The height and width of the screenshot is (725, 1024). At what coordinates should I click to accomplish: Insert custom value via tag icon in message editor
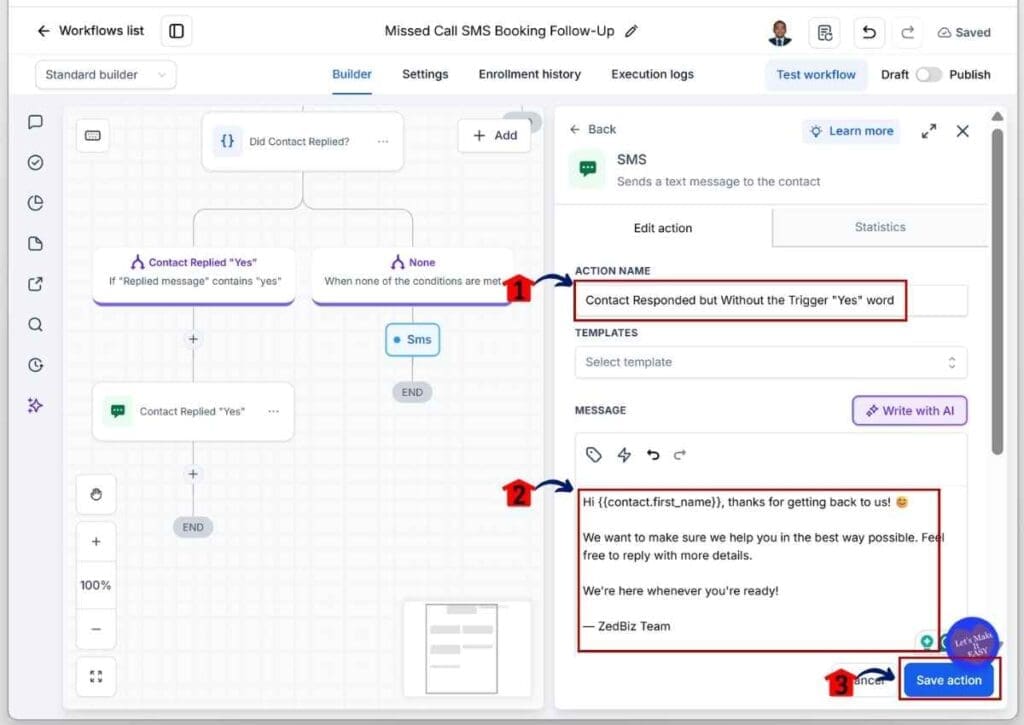[593, 455]
